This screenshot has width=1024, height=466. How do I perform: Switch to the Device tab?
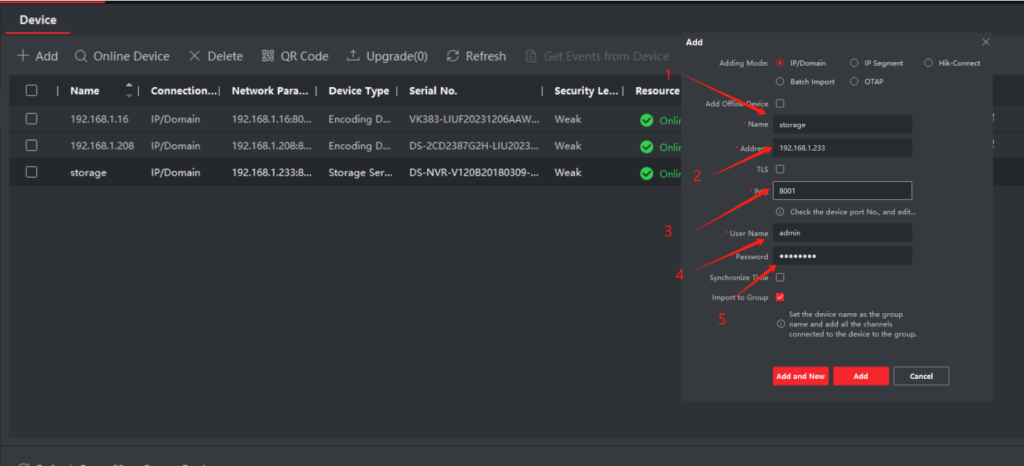(38, 19)
